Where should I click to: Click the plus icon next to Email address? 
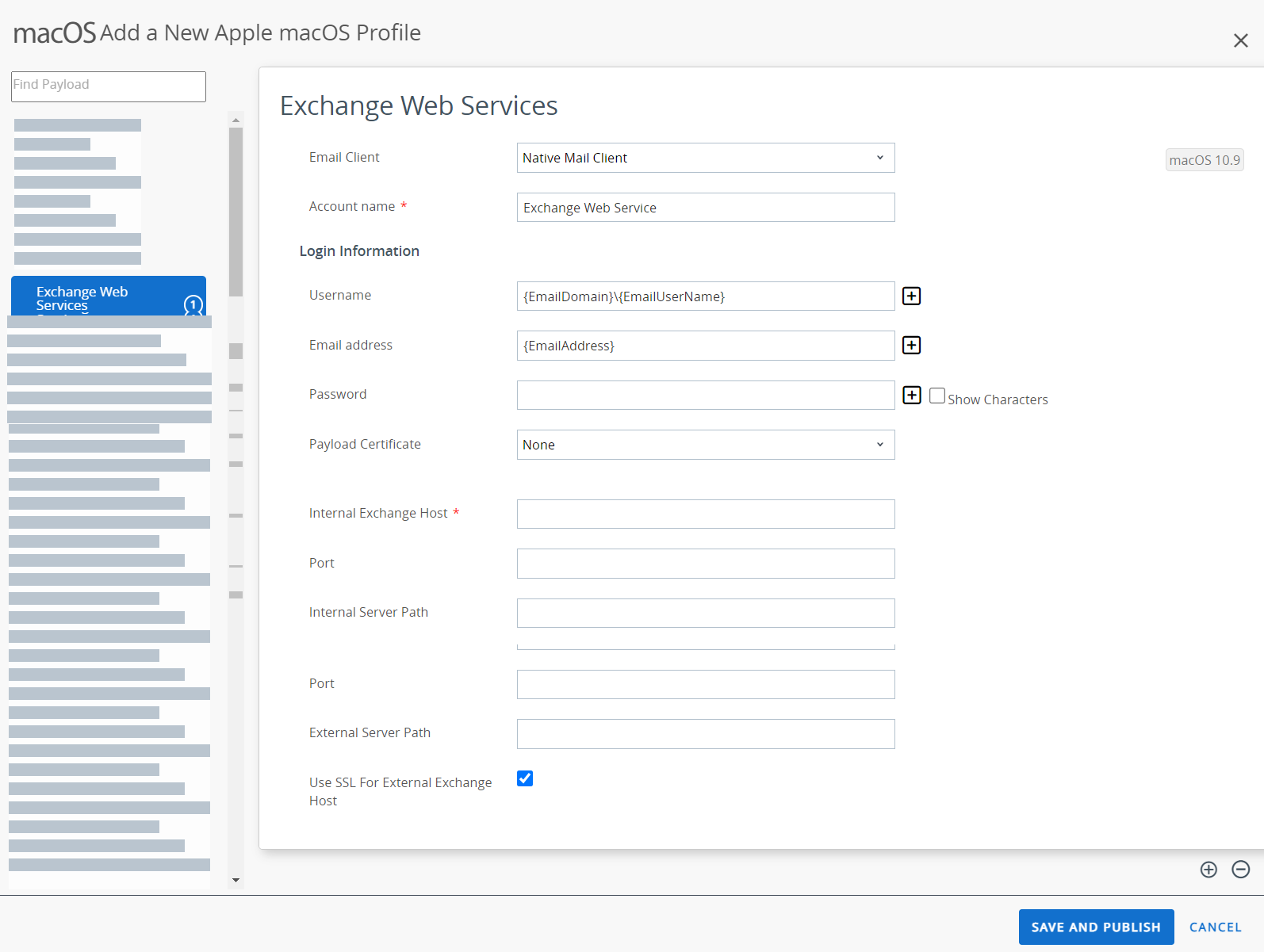[x=912, y=345]
